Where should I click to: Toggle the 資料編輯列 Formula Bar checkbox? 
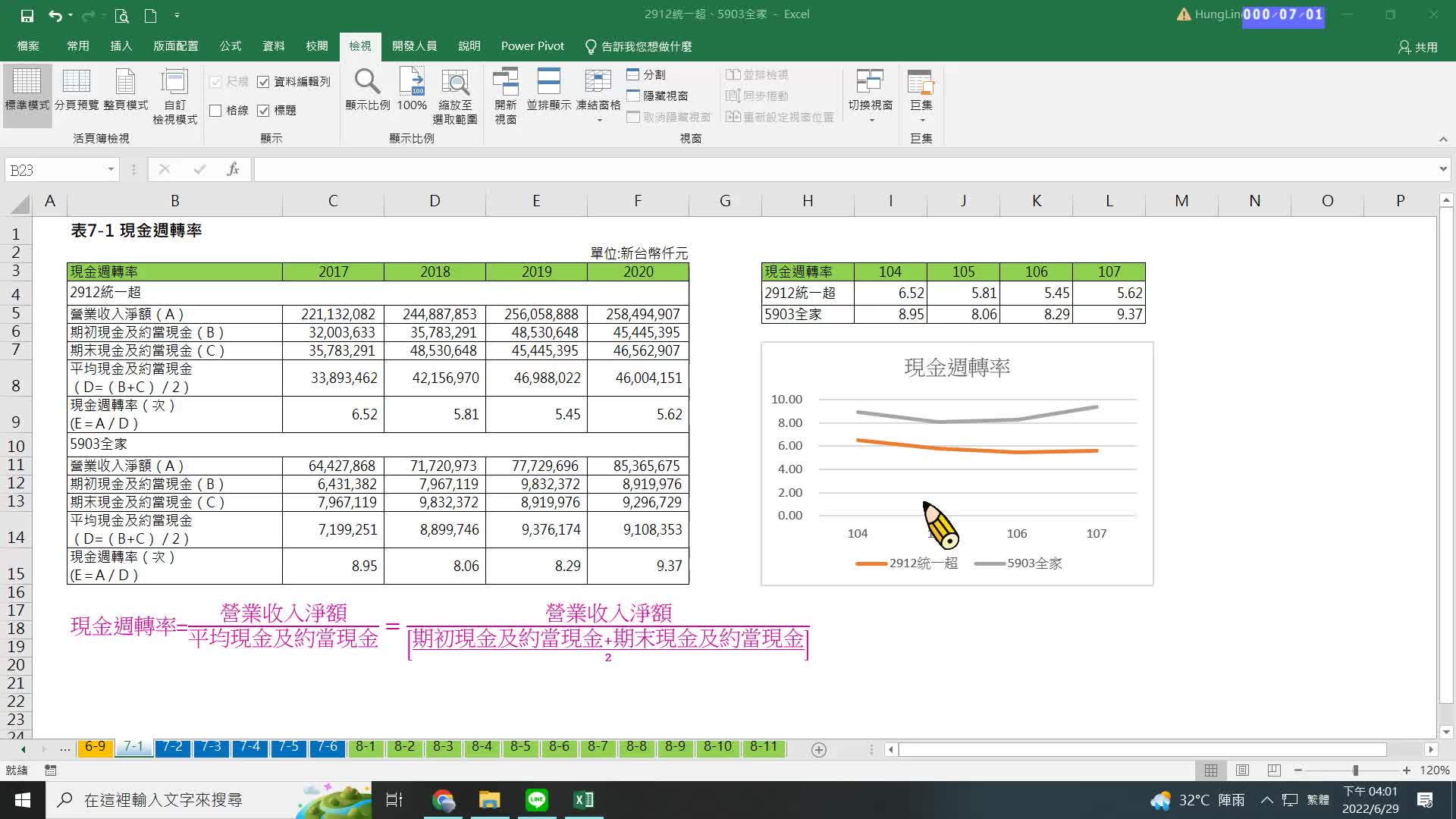[x=263, y=82]
